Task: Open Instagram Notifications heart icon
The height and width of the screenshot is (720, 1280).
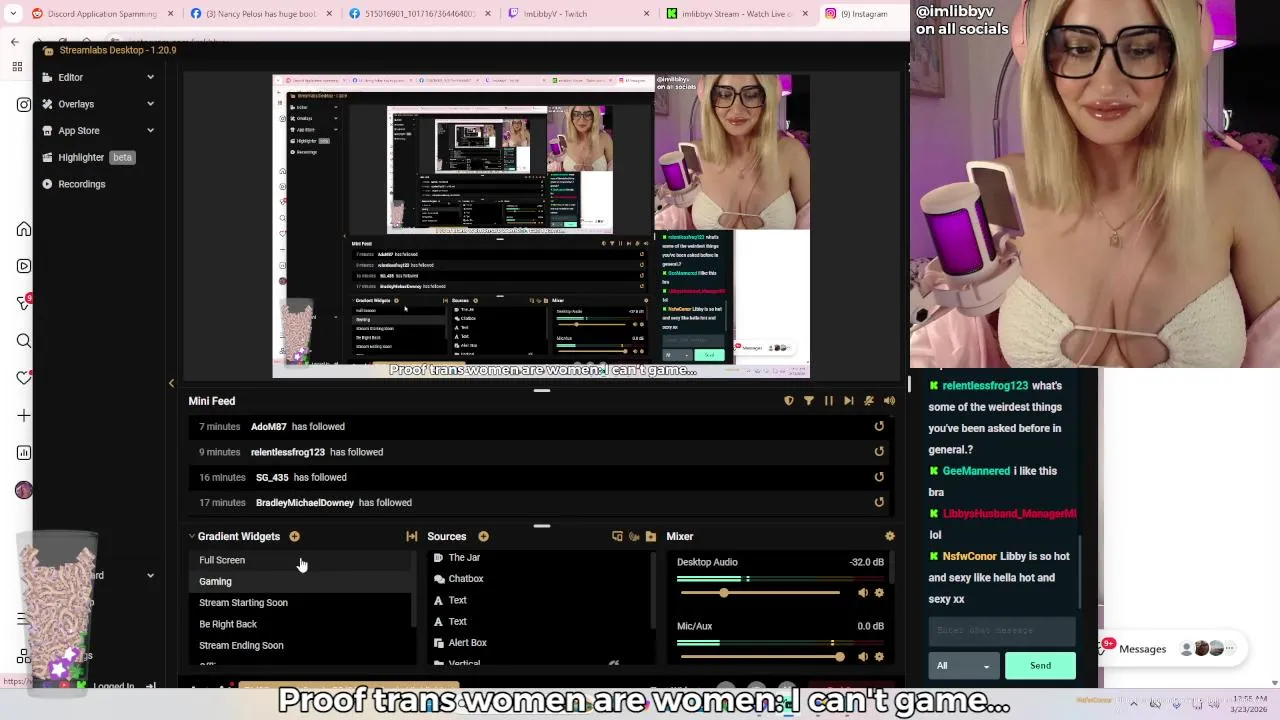Action: click(24, 378)
